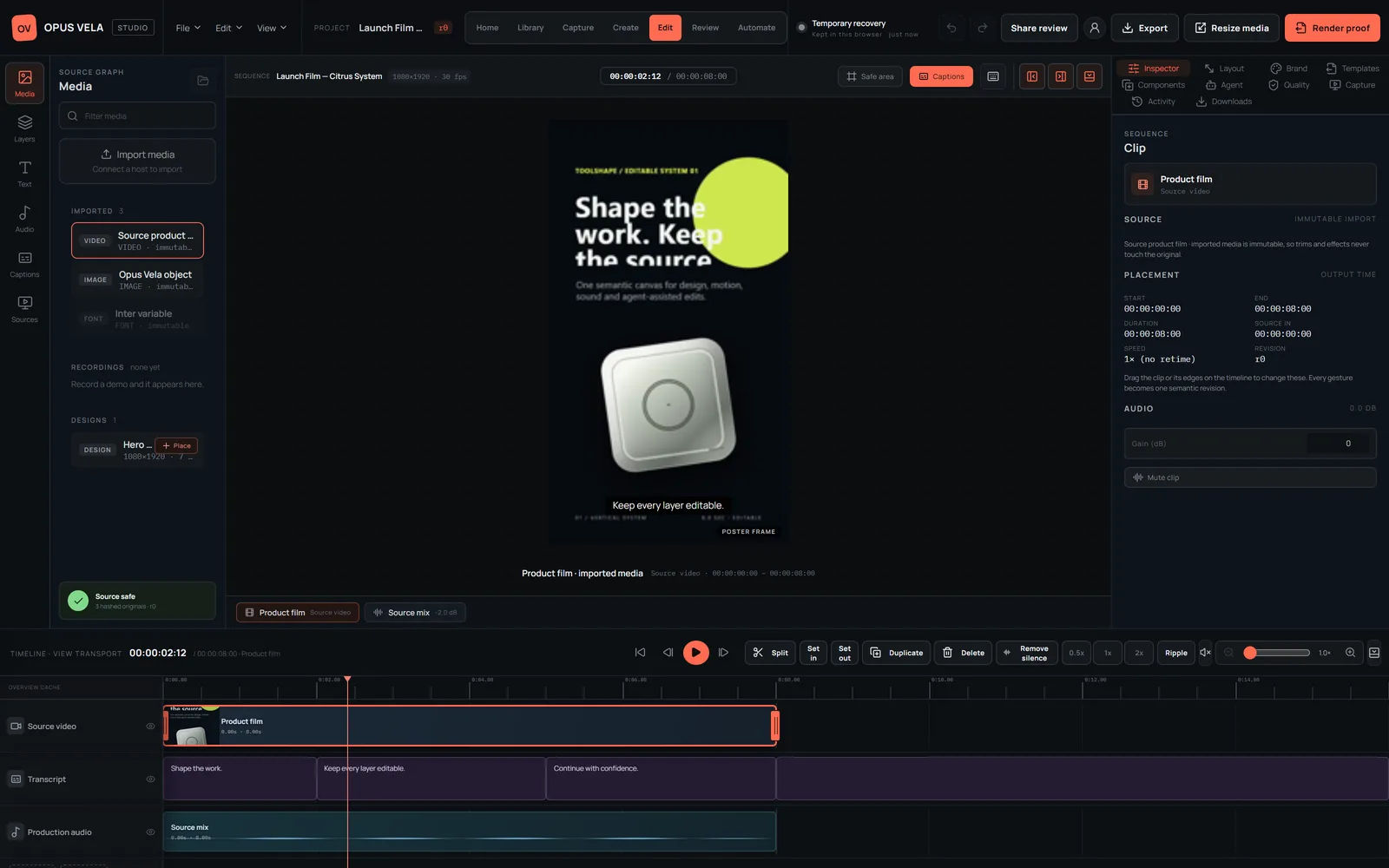Open the Brand panel tab
Image resolution: width=1389 pixels, height=868 pixels.
pos(1288,69)
